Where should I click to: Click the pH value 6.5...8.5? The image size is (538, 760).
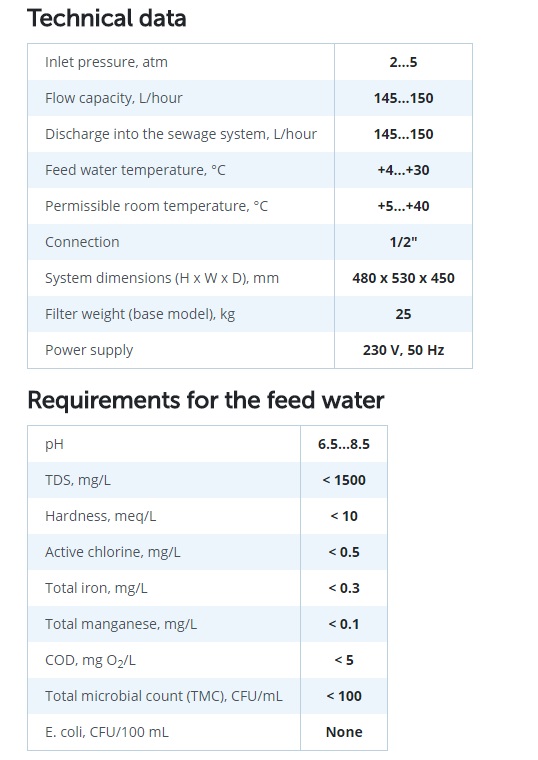point(344,444)
